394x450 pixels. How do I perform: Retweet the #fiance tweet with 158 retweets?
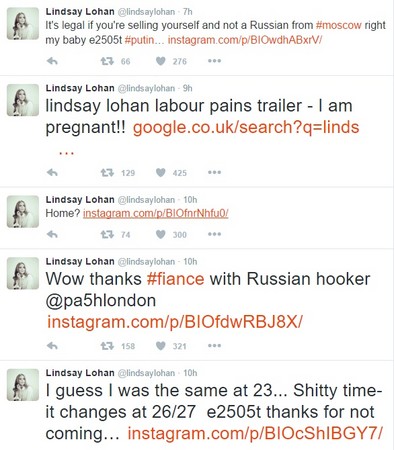point(107,346)
